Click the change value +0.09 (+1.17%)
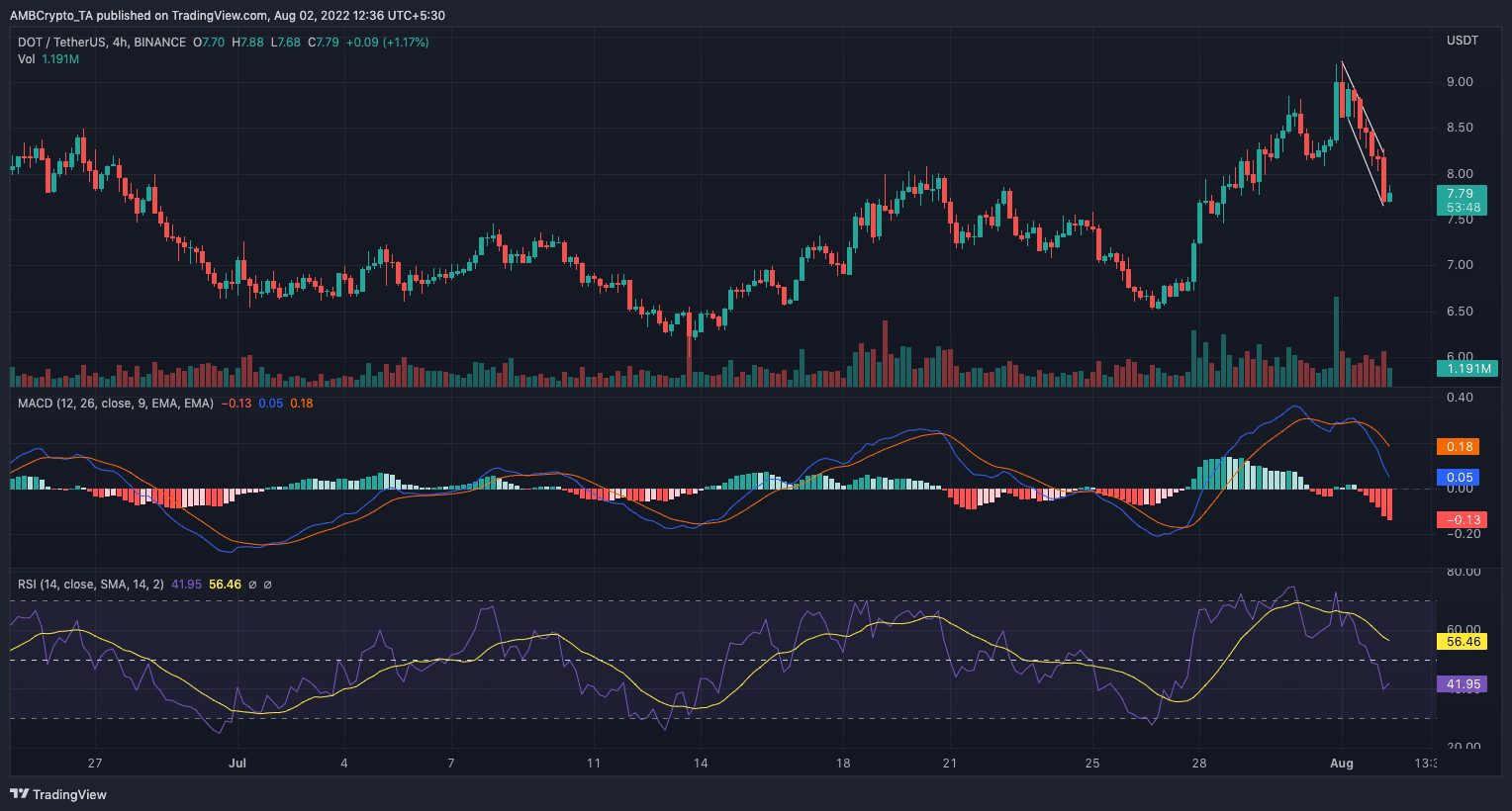The image size is (1512, 811). (388, 43)
